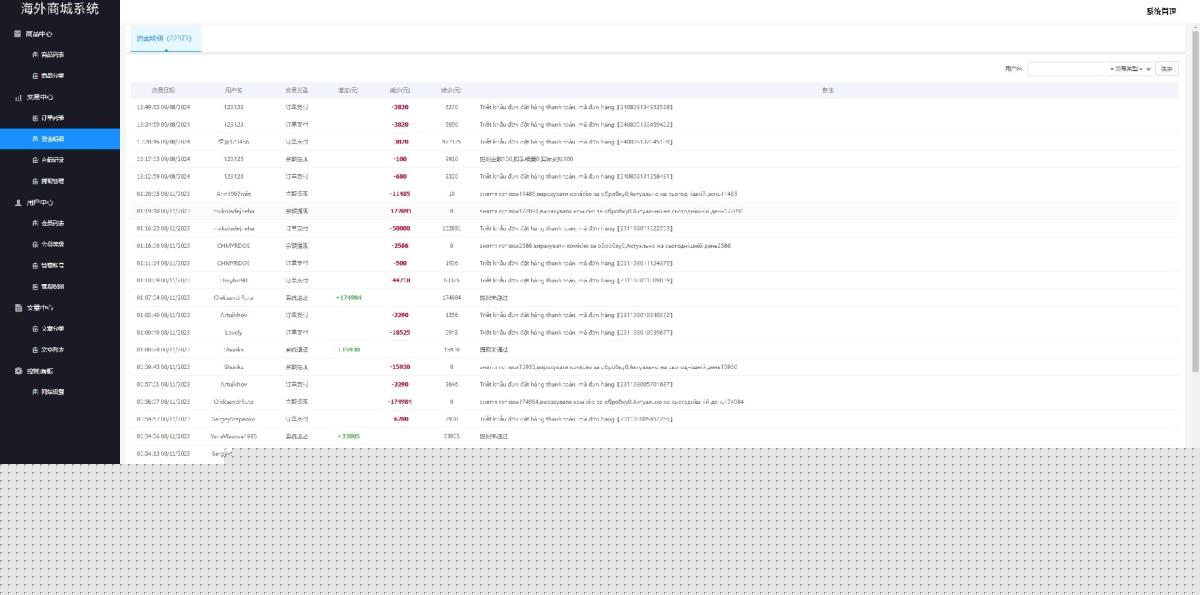This screenshot has width=1200, height=595.
Task: Click the -18525 amount cell
Action: click(400, 332)
